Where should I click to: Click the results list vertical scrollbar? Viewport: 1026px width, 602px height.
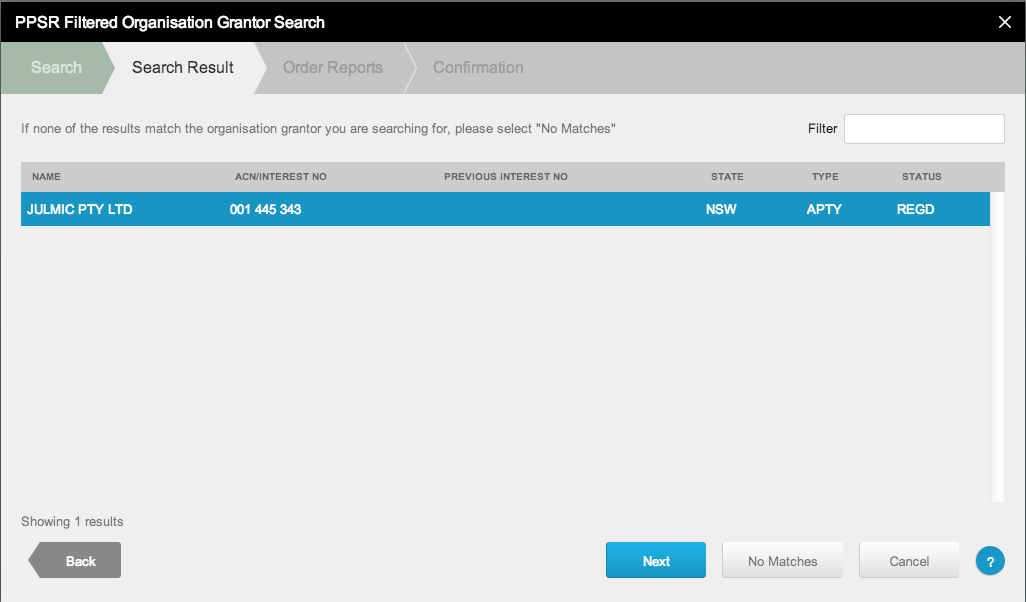pos(997,347)
